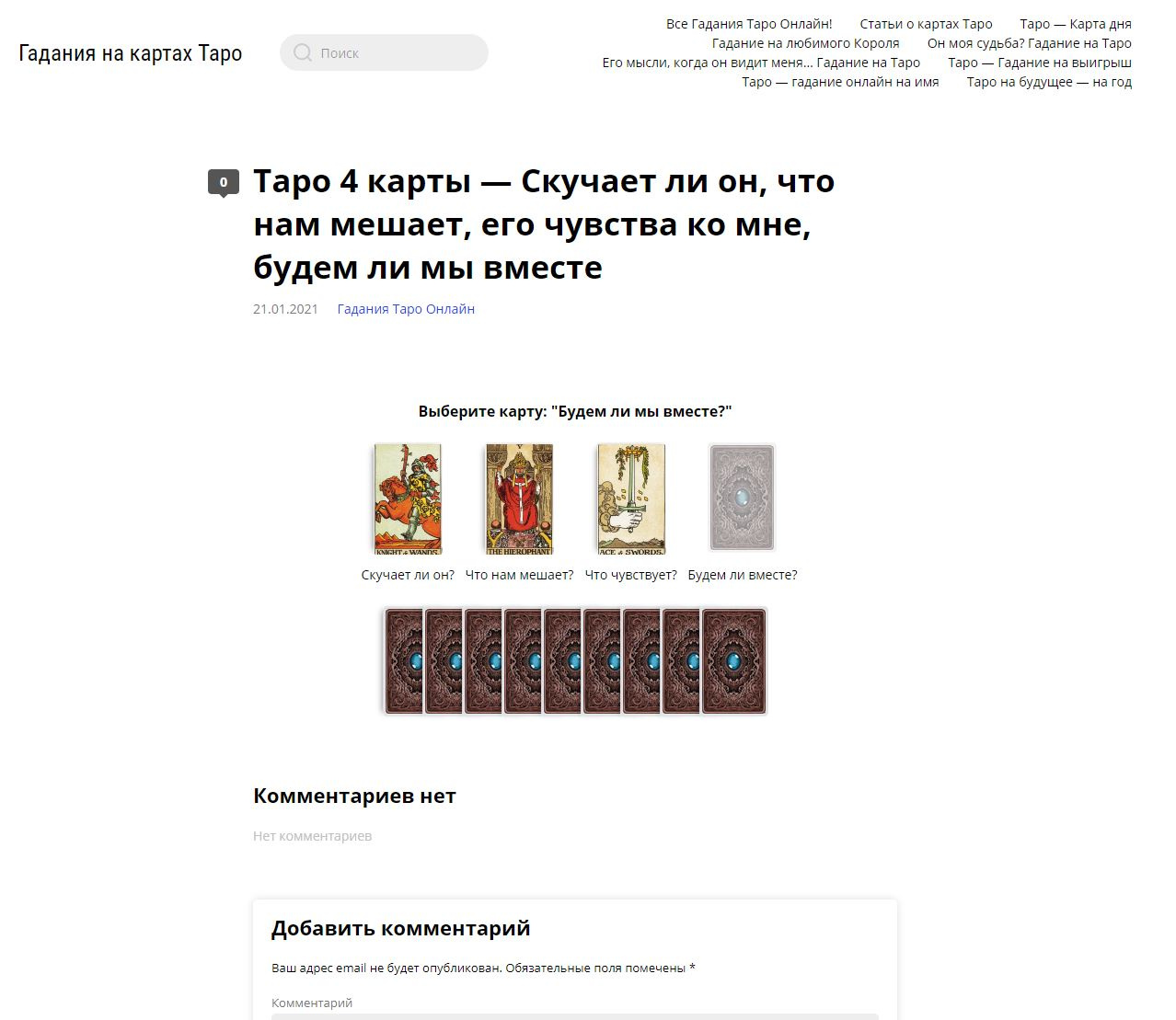Image resolution: width=1176 pixels, height=1020 pixels.
Task: Focus the Поиск search field
Action: (x=384, y=52)
